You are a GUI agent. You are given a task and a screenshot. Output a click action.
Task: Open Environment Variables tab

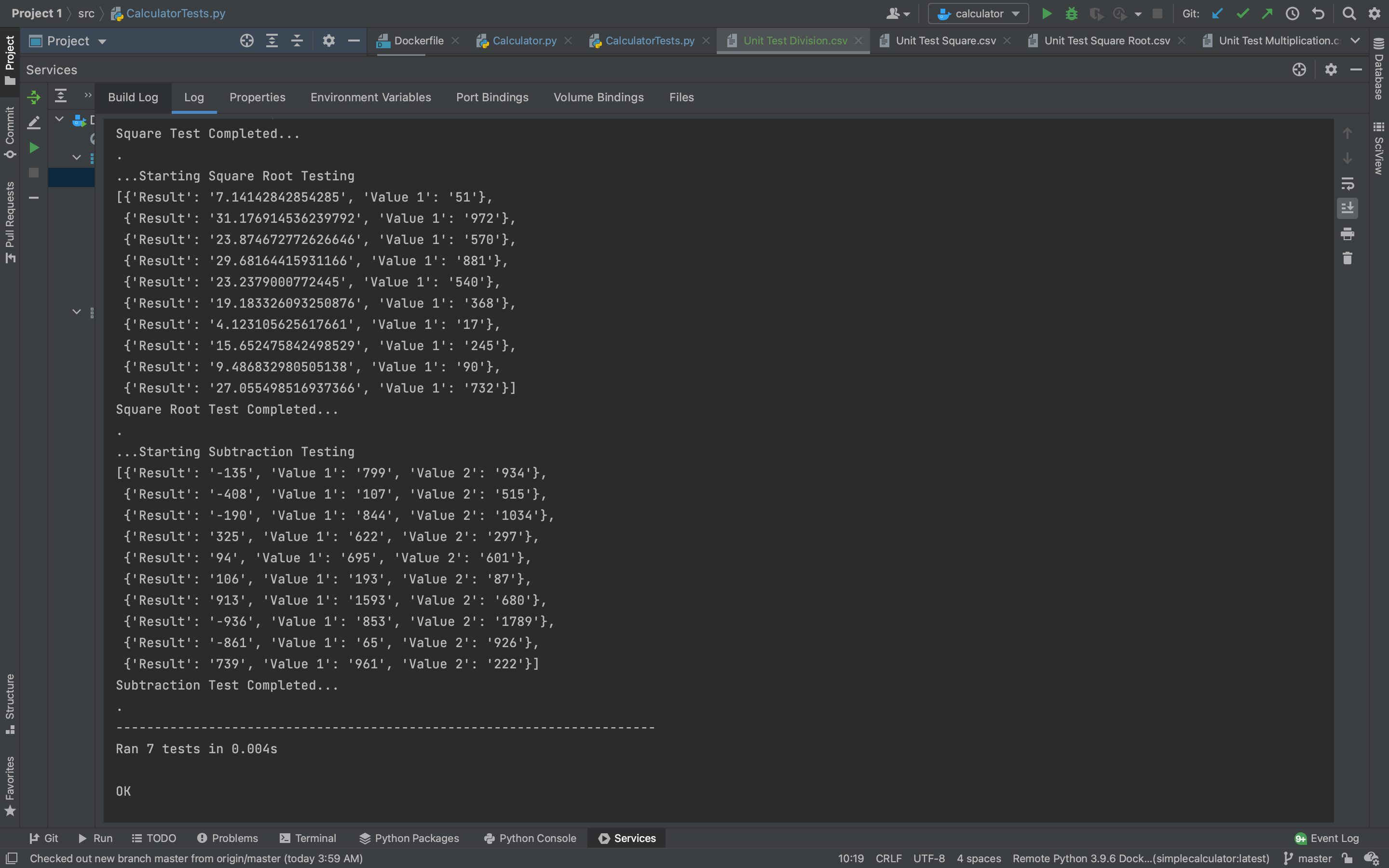coord(371,97)
